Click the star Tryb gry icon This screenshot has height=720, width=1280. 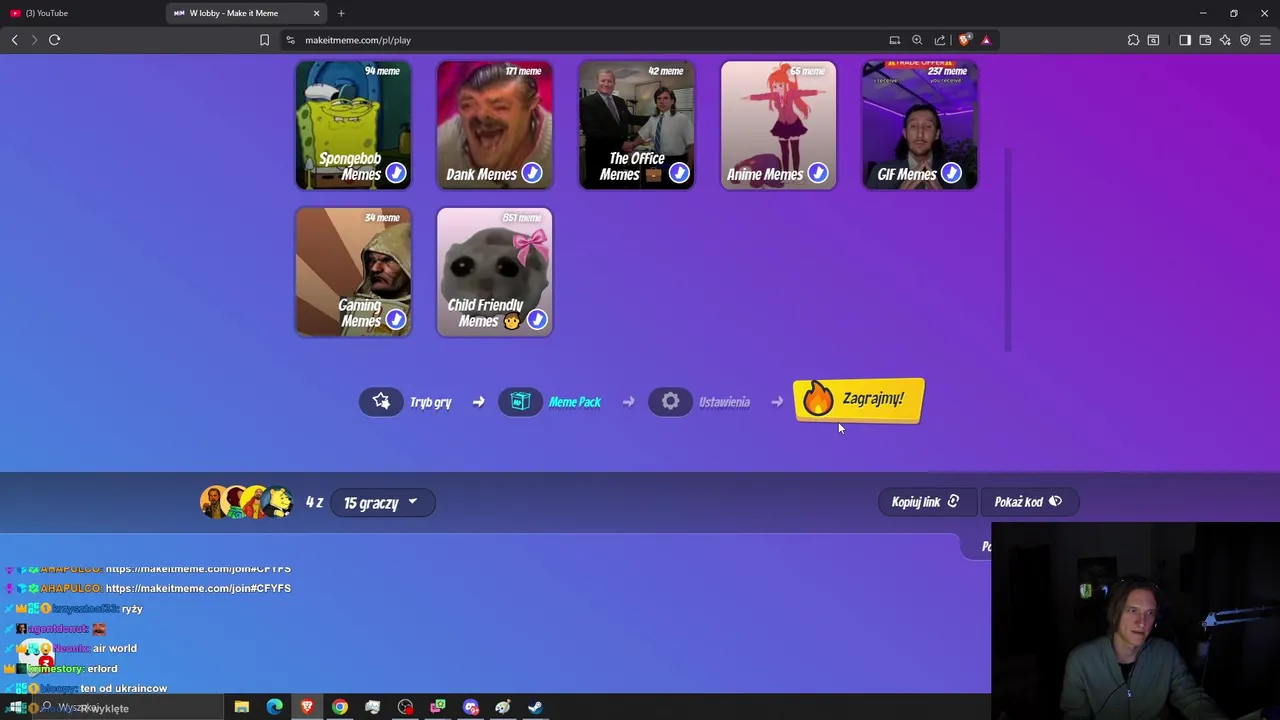coord(381,402)
